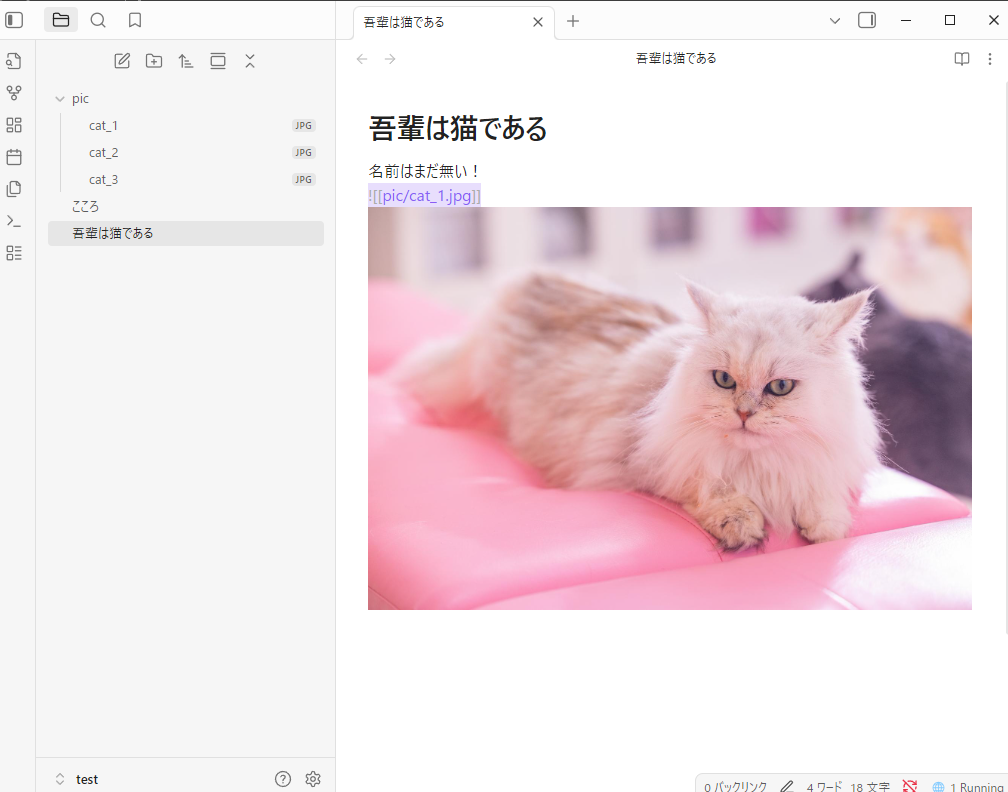Click the 吾輩は猫である heading in the editor

point(458,128)
